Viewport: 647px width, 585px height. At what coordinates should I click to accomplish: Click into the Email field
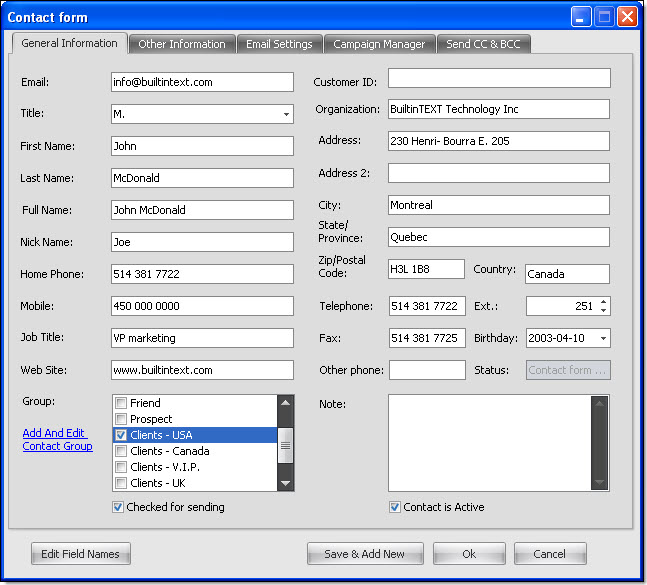coord(202,82)
